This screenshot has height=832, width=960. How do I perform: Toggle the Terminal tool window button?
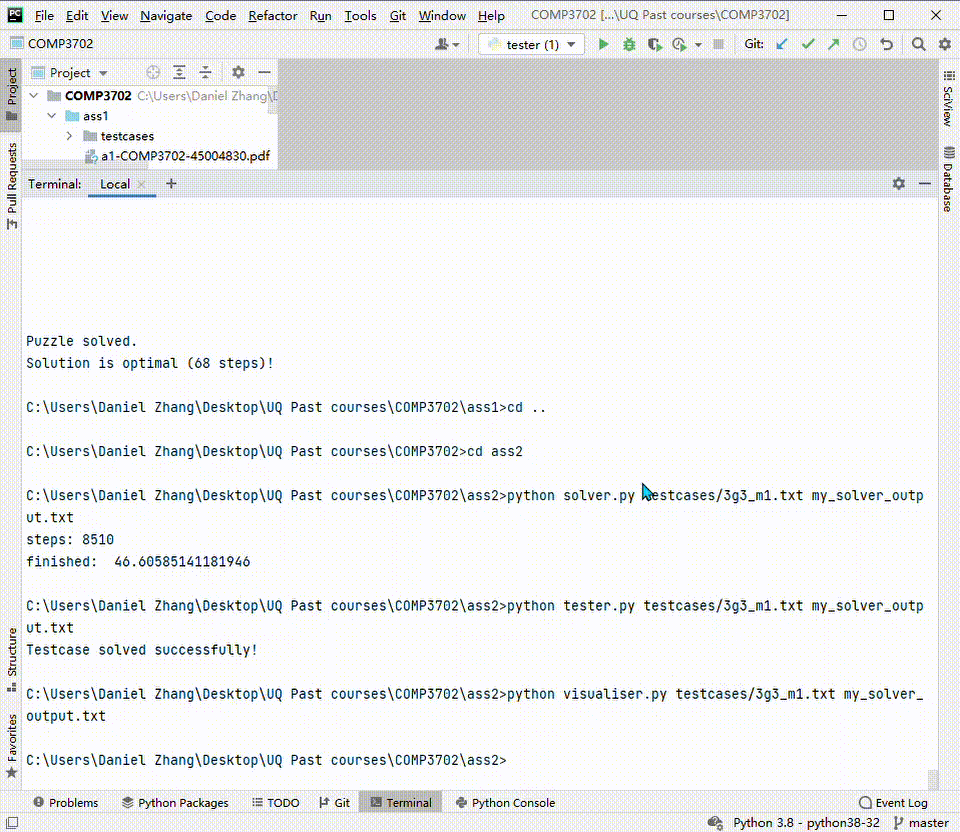click(401, 802)
